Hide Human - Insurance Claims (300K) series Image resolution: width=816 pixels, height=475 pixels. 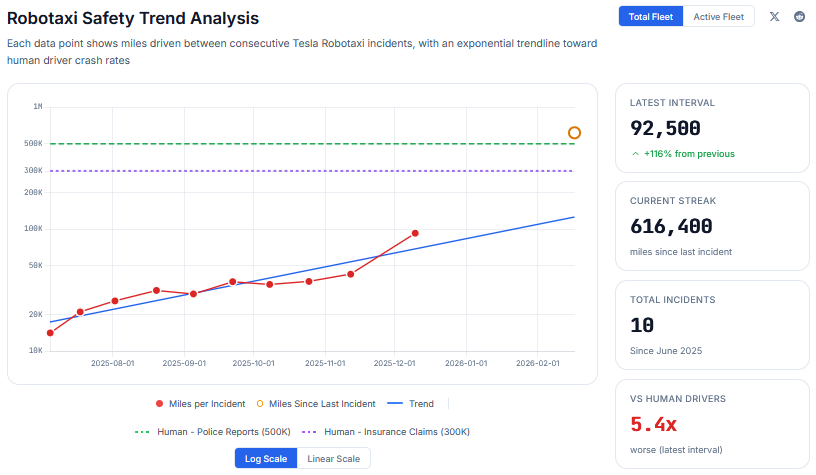[385, 432]
